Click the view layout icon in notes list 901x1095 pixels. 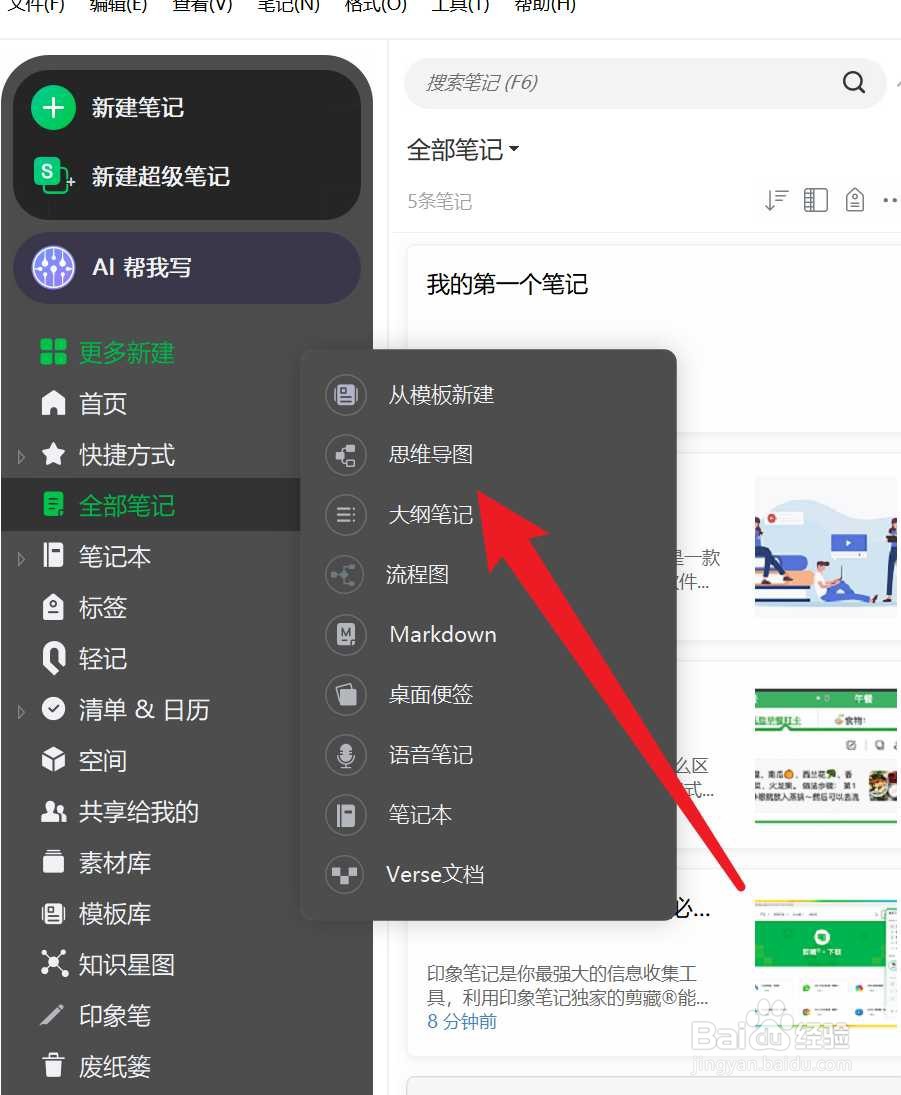pos(815,200)
